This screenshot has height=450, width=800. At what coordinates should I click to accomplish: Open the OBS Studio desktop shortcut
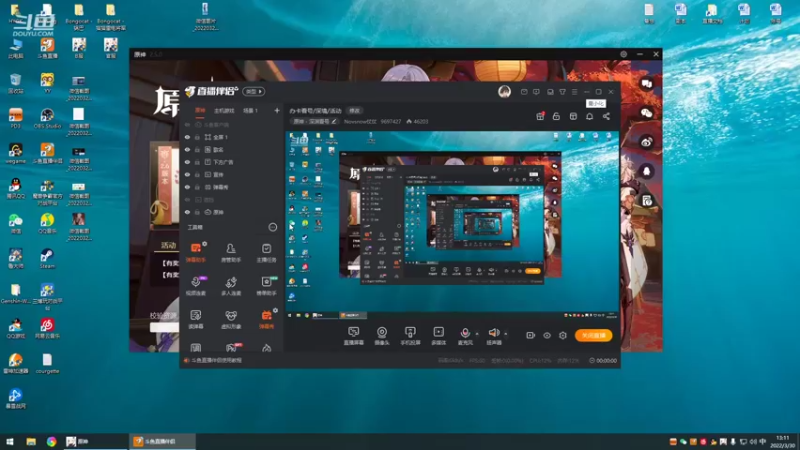pos(47,118)
